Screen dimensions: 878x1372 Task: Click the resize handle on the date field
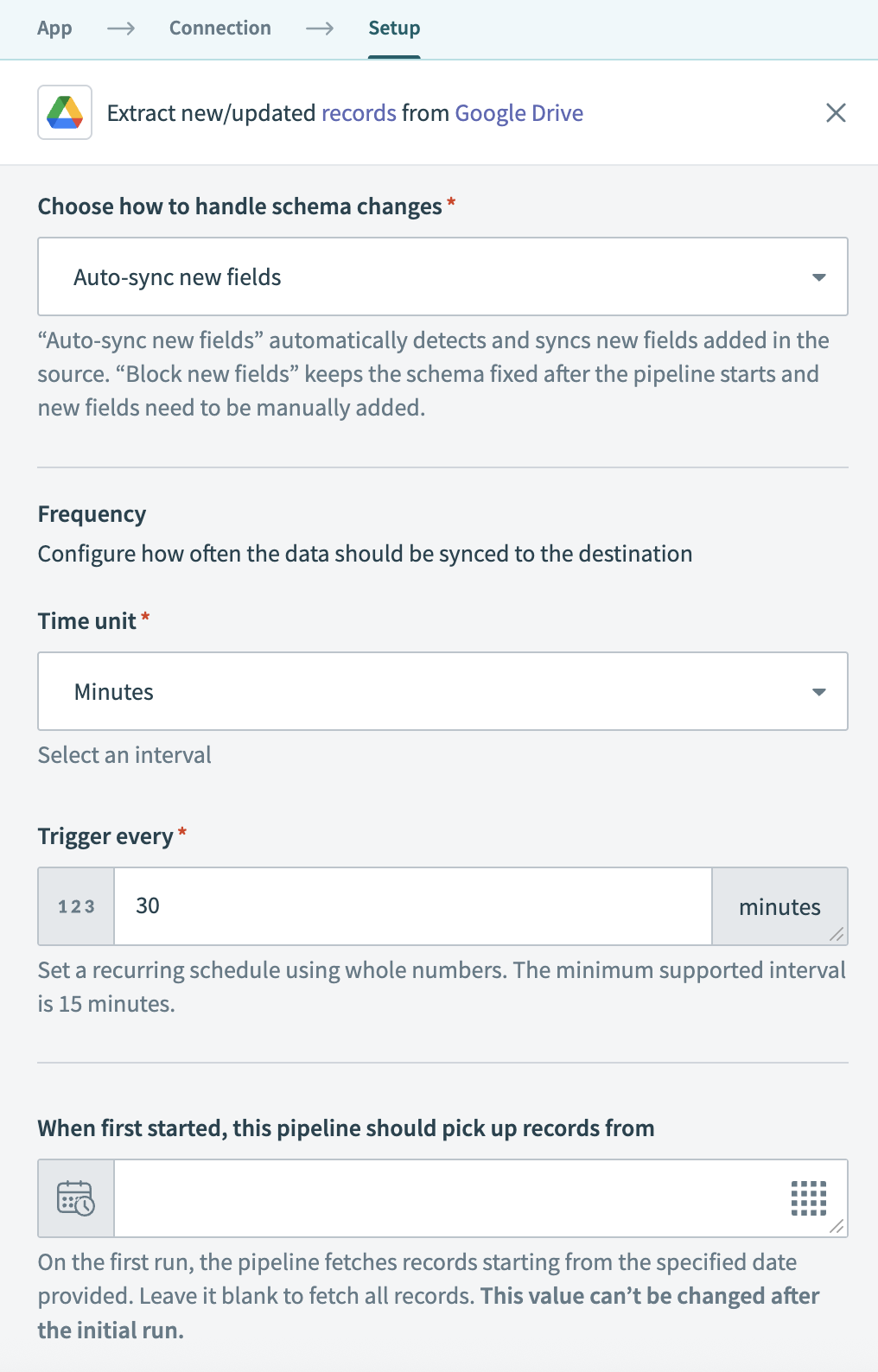(x=837, y=1228)
